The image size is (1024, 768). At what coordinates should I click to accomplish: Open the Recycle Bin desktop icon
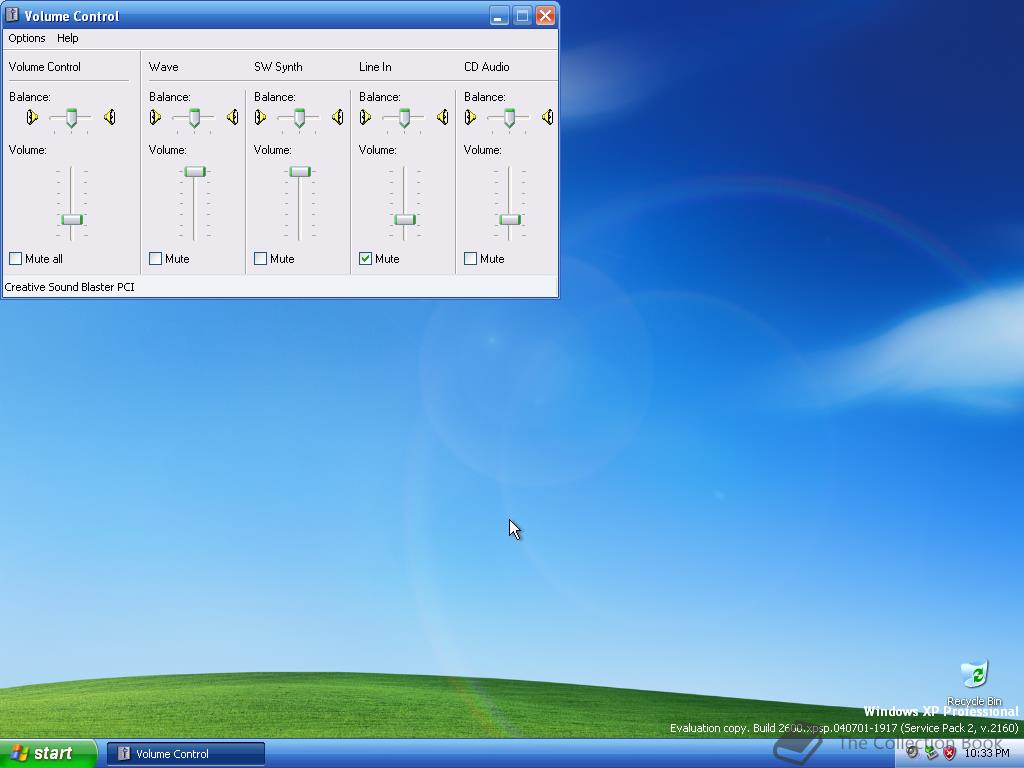[x=974, y=682]
